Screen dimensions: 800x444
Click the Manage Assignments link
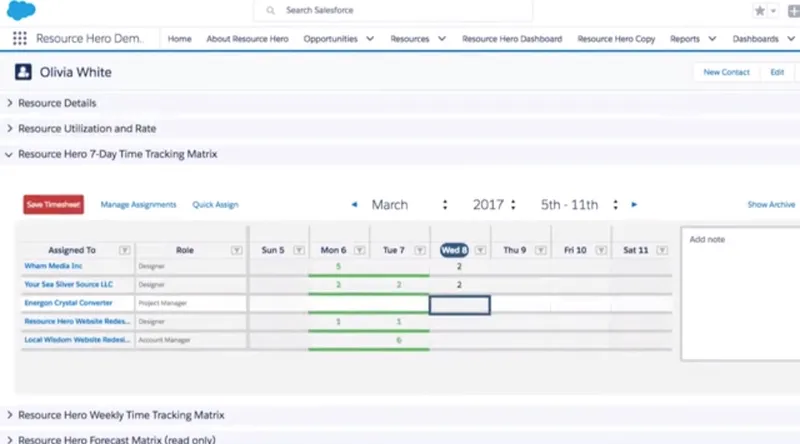138,205
